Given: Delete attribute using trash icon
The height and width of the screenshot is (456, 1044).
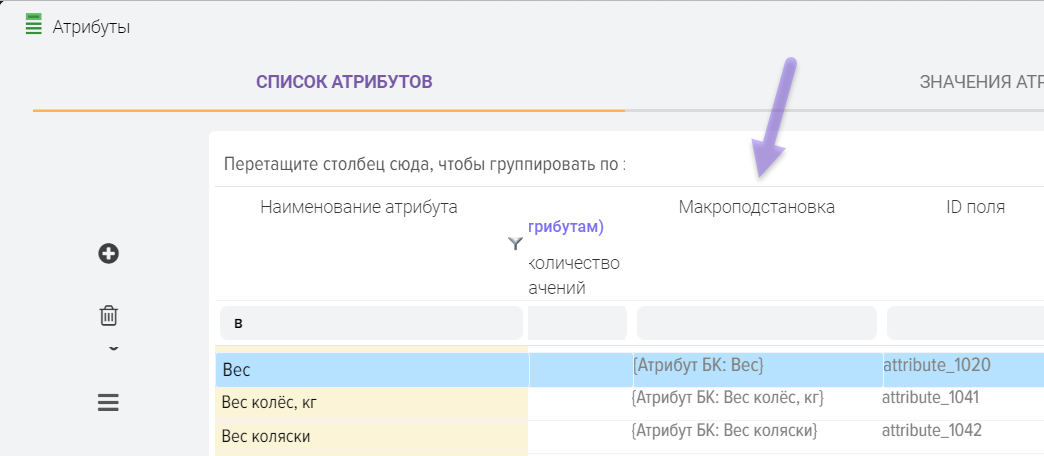Looking at the screenshot, I should [109, 316].
